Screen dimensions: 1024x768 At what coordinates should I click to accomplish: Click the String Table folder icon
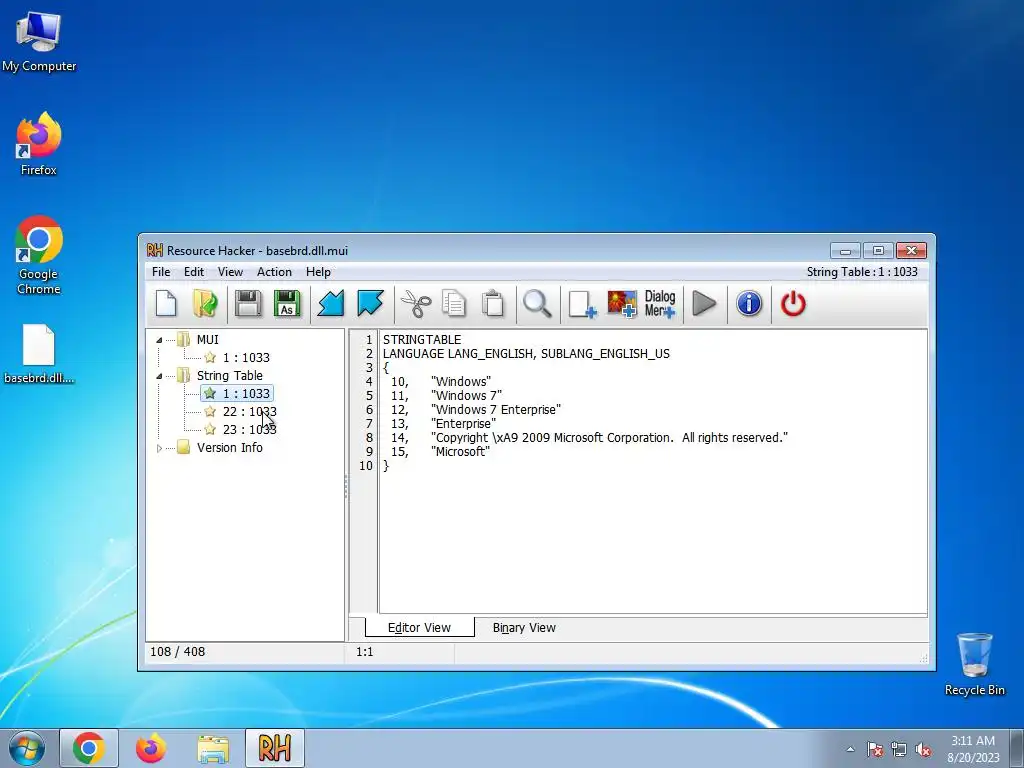pos(184,376)
